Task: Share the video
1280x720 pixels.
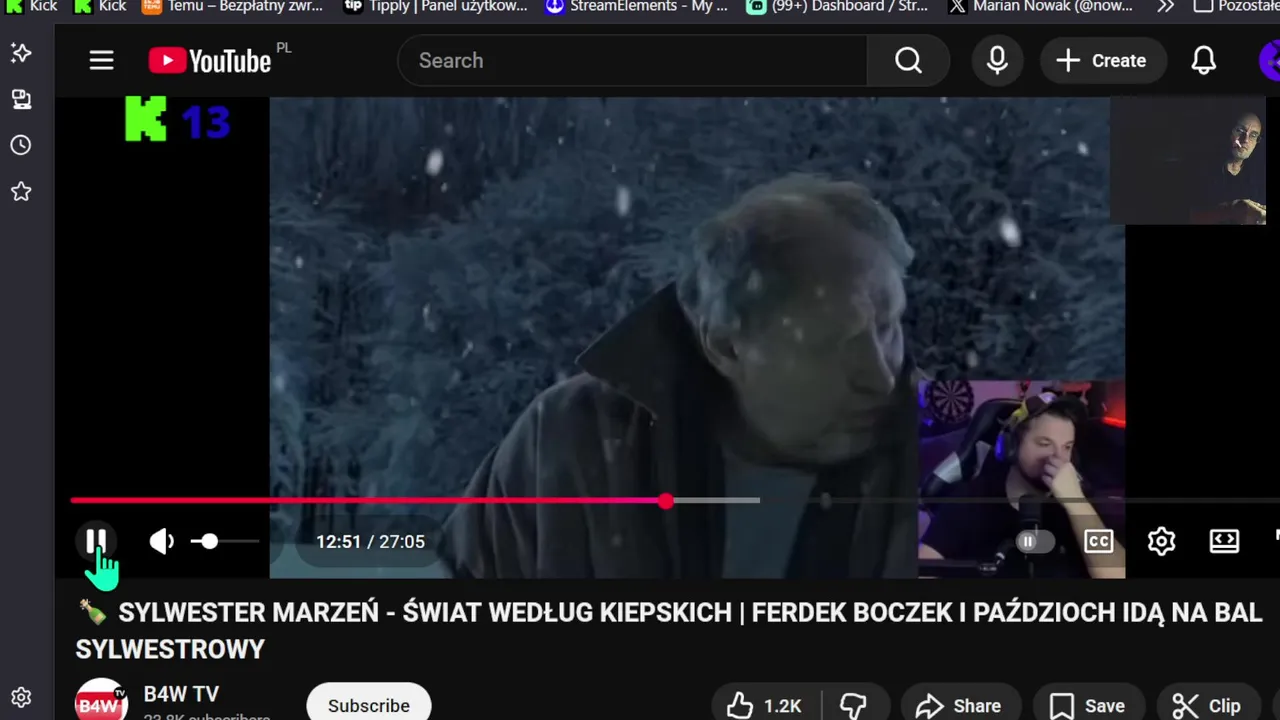Action: 960,705
